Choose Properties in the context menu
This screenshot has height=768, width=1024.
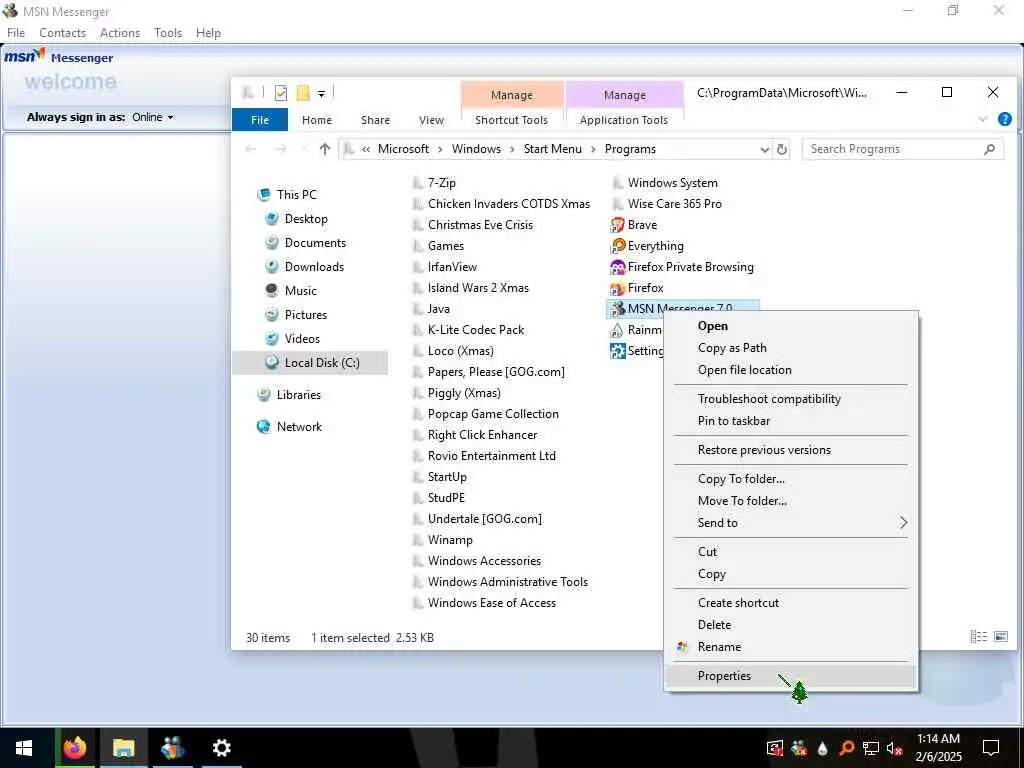(x=790, y=676)
